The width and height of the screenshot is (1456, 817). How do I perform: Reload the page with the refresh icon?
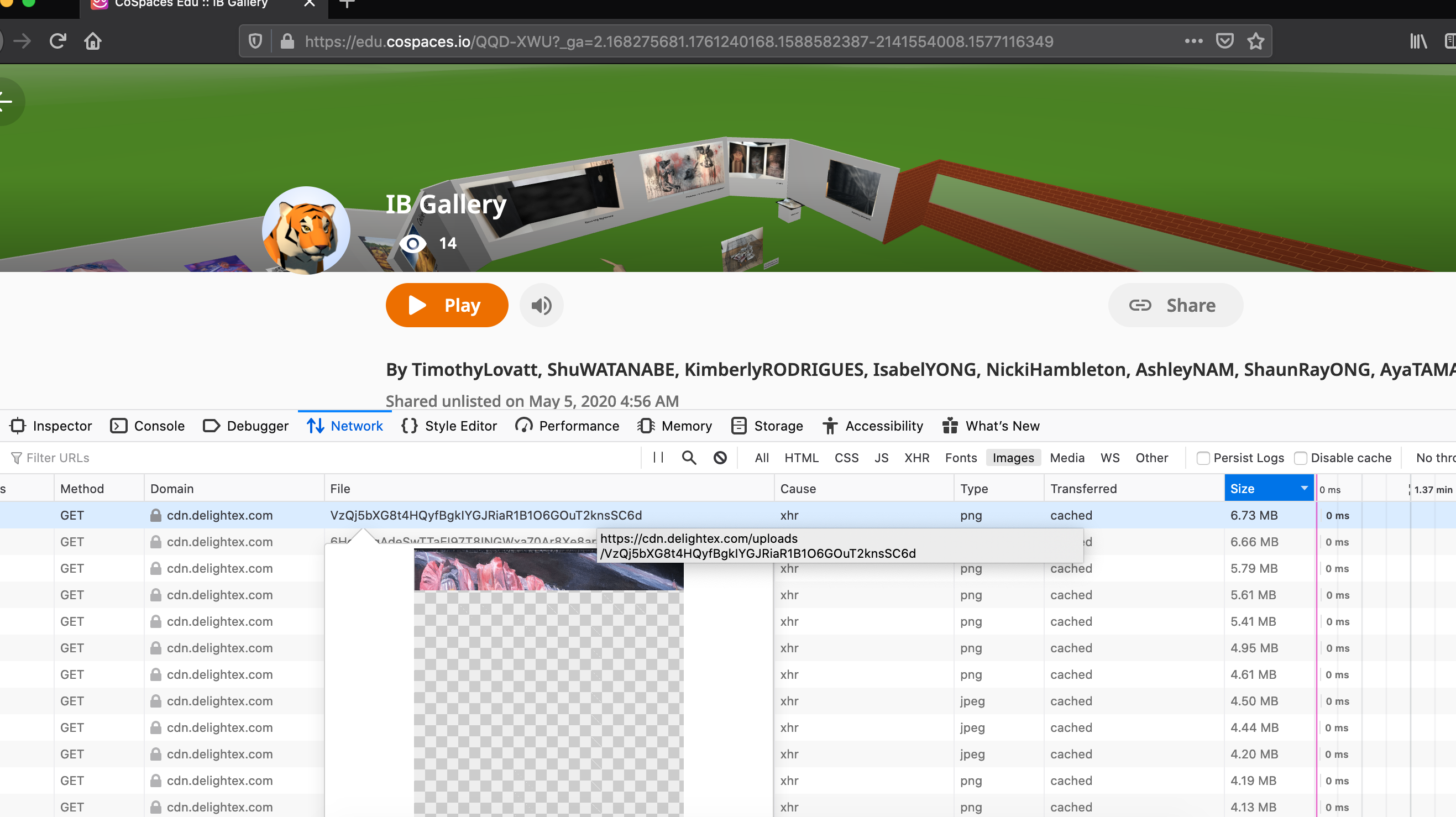coord(57,41)
